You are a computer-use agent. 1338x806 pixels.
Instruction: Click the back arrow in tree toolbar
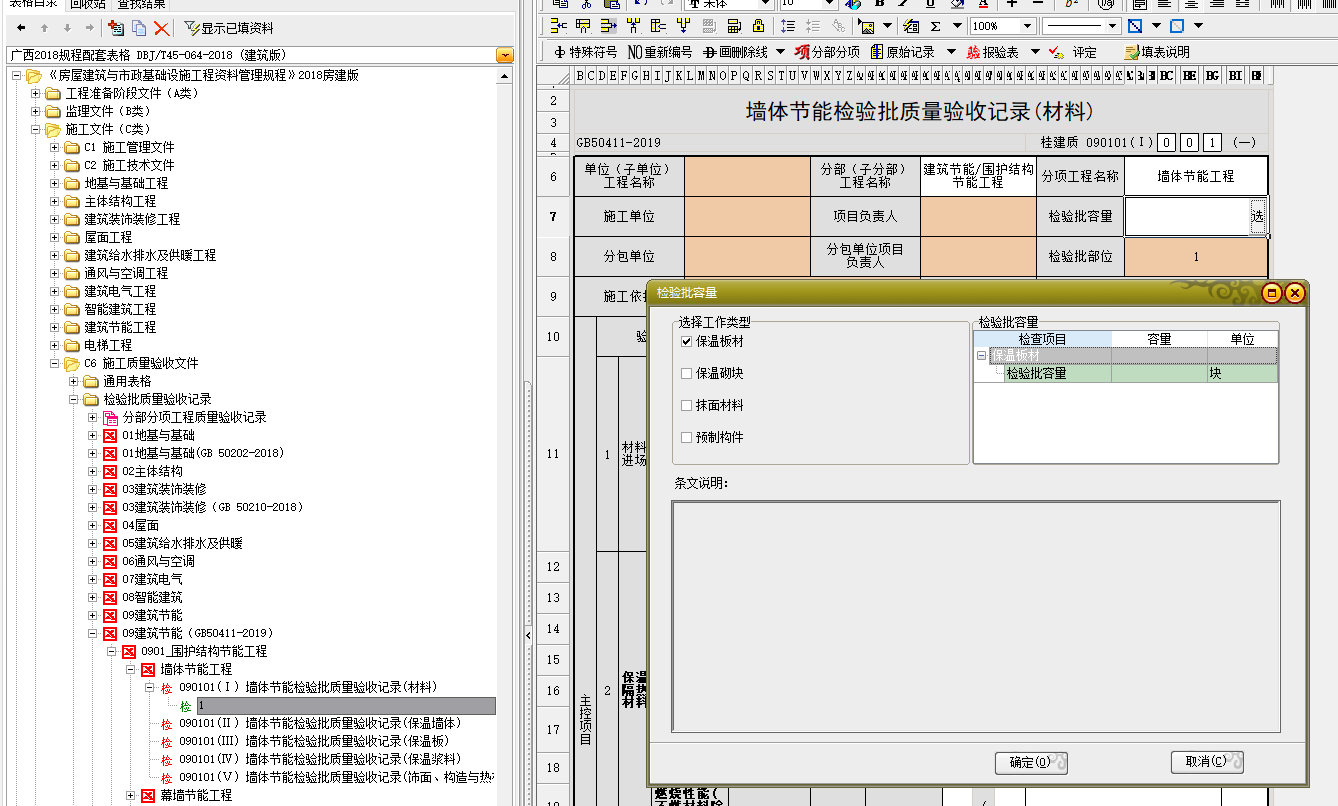coord(21,28)
